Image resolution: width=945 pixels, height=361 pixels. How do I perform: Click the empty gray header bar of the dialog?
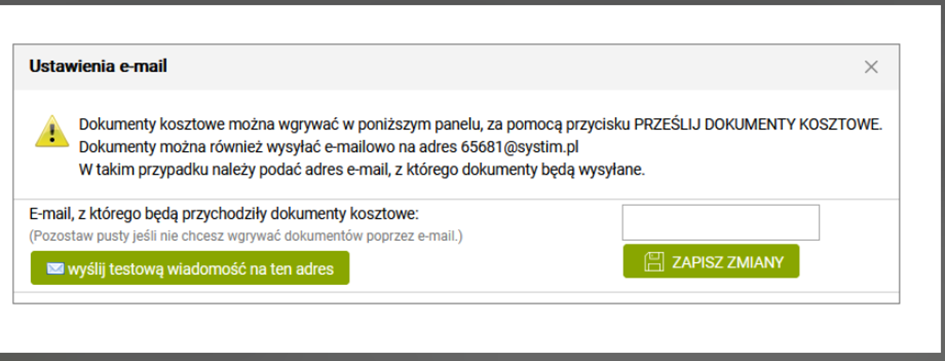(512, 67)
